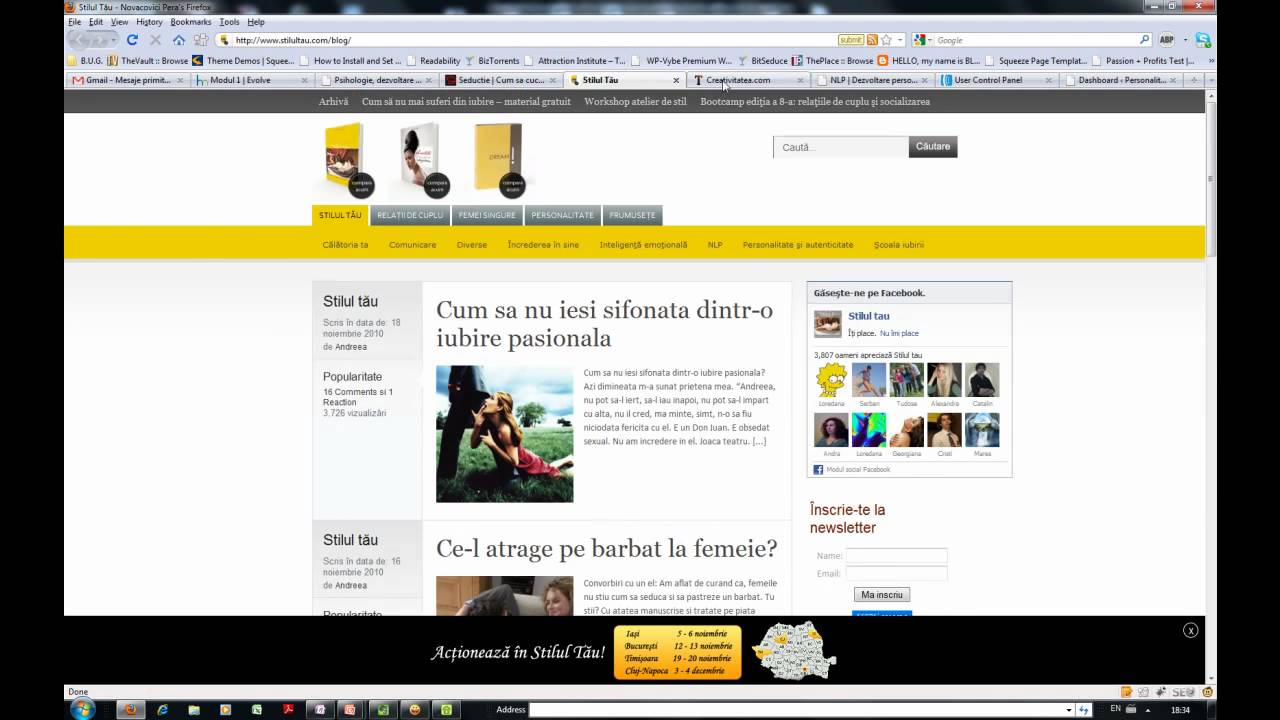Open the Tools menu
Image resolution: width=1280 pixels, height=720 pixels.
point(229,21)
